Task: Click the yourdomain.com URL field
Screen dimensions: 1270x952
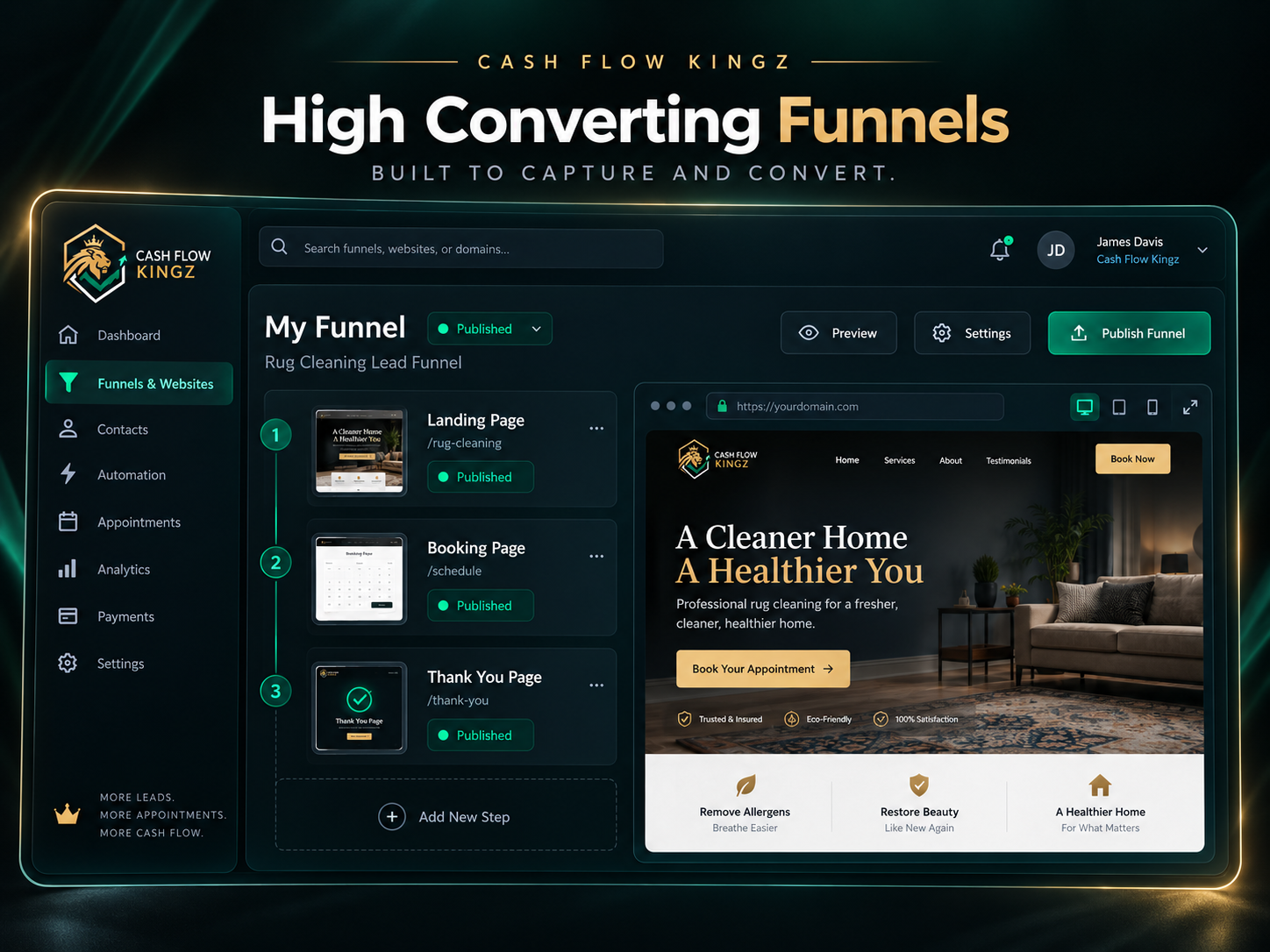Action: pos(855,407)
